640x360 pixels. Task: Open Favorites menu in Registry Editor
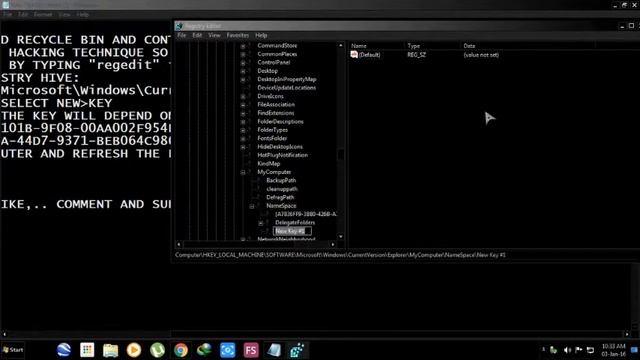click(238, 36)
